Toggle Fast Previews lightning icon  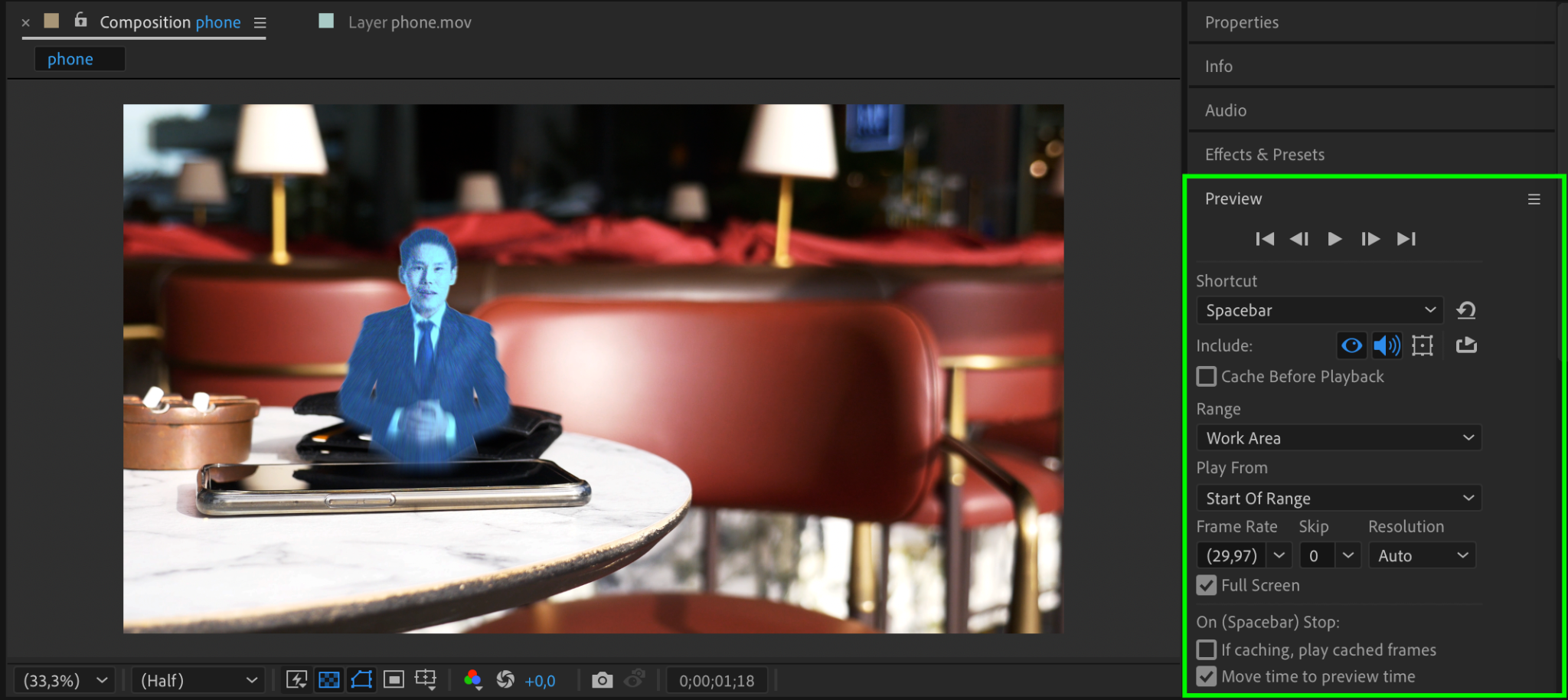pos(296,680)
